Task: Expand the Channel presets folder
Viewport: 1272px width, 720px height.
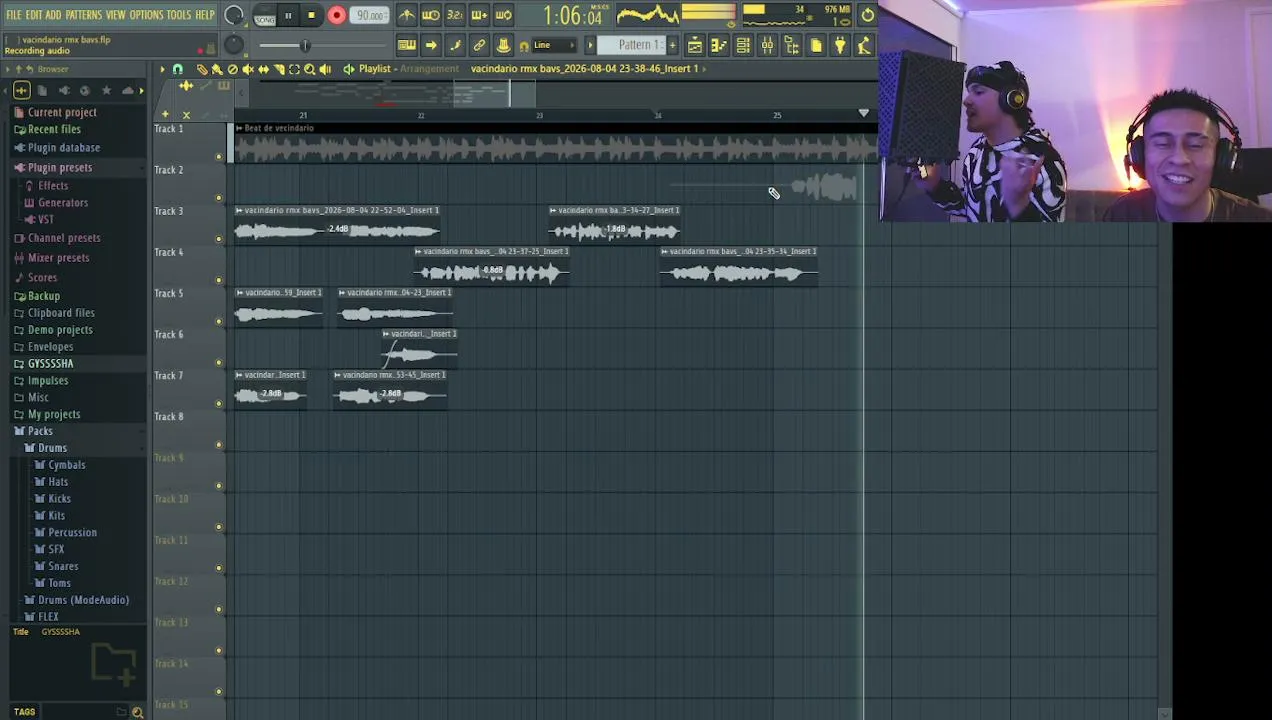Action: coord(64,238)
